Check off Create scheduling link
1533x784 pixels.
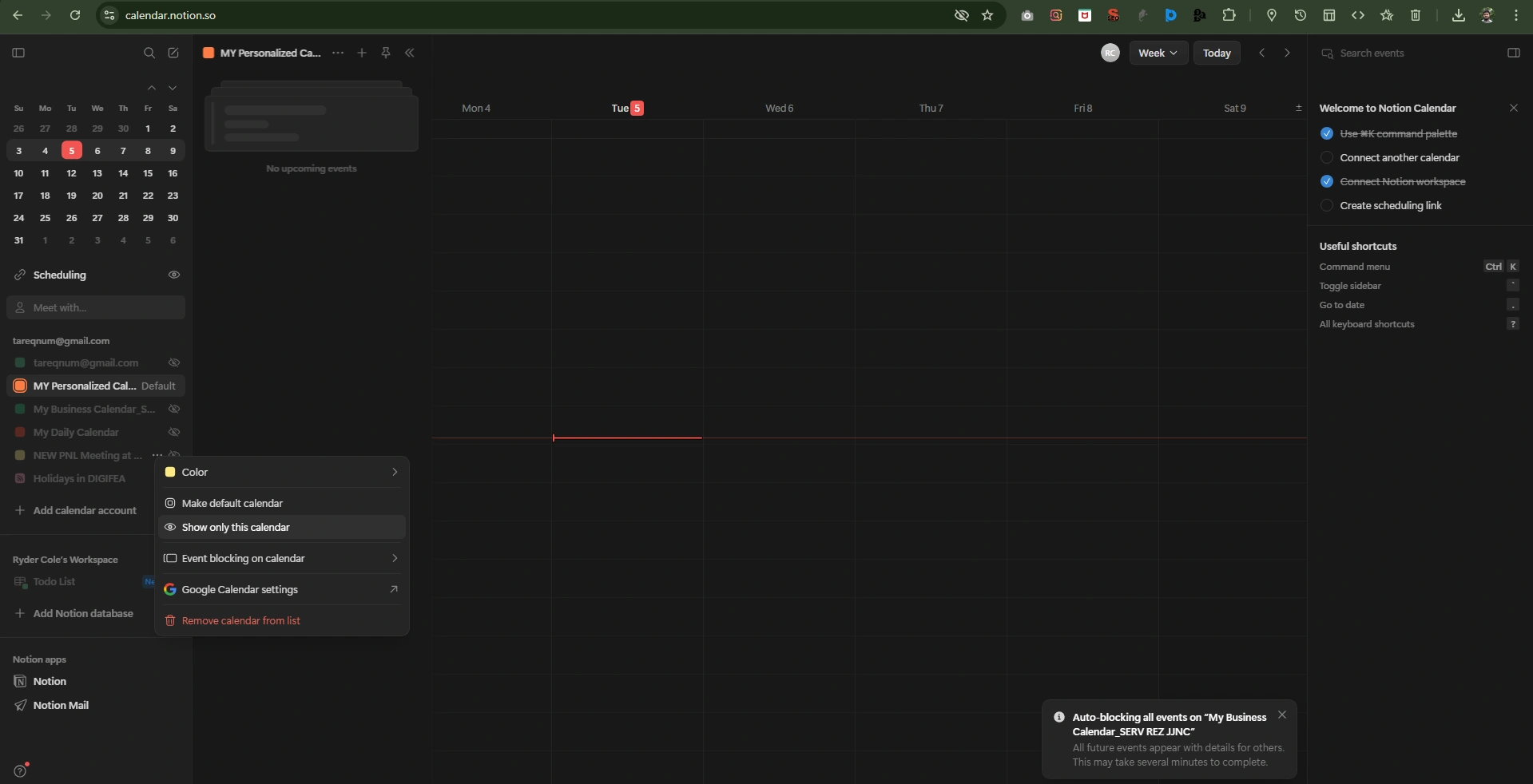click(1327, 205)
